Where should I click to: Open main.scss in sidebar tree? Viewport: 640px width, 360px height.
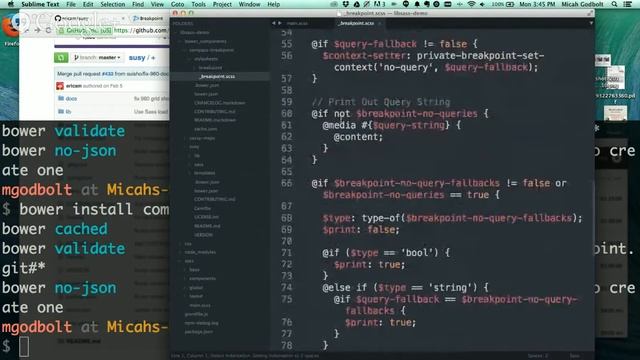[x=200, y=305]
